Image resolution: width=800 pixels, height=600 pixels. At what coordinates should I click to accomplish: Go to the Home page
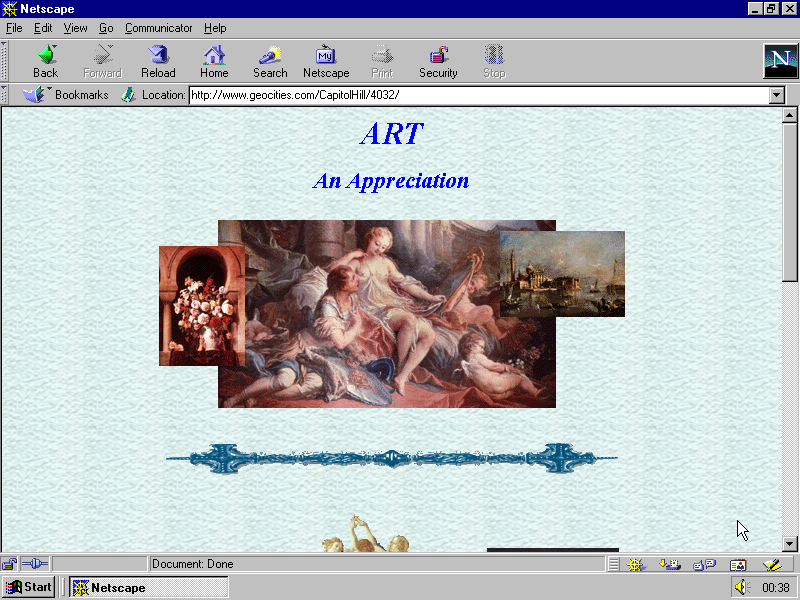pos(214,61)
